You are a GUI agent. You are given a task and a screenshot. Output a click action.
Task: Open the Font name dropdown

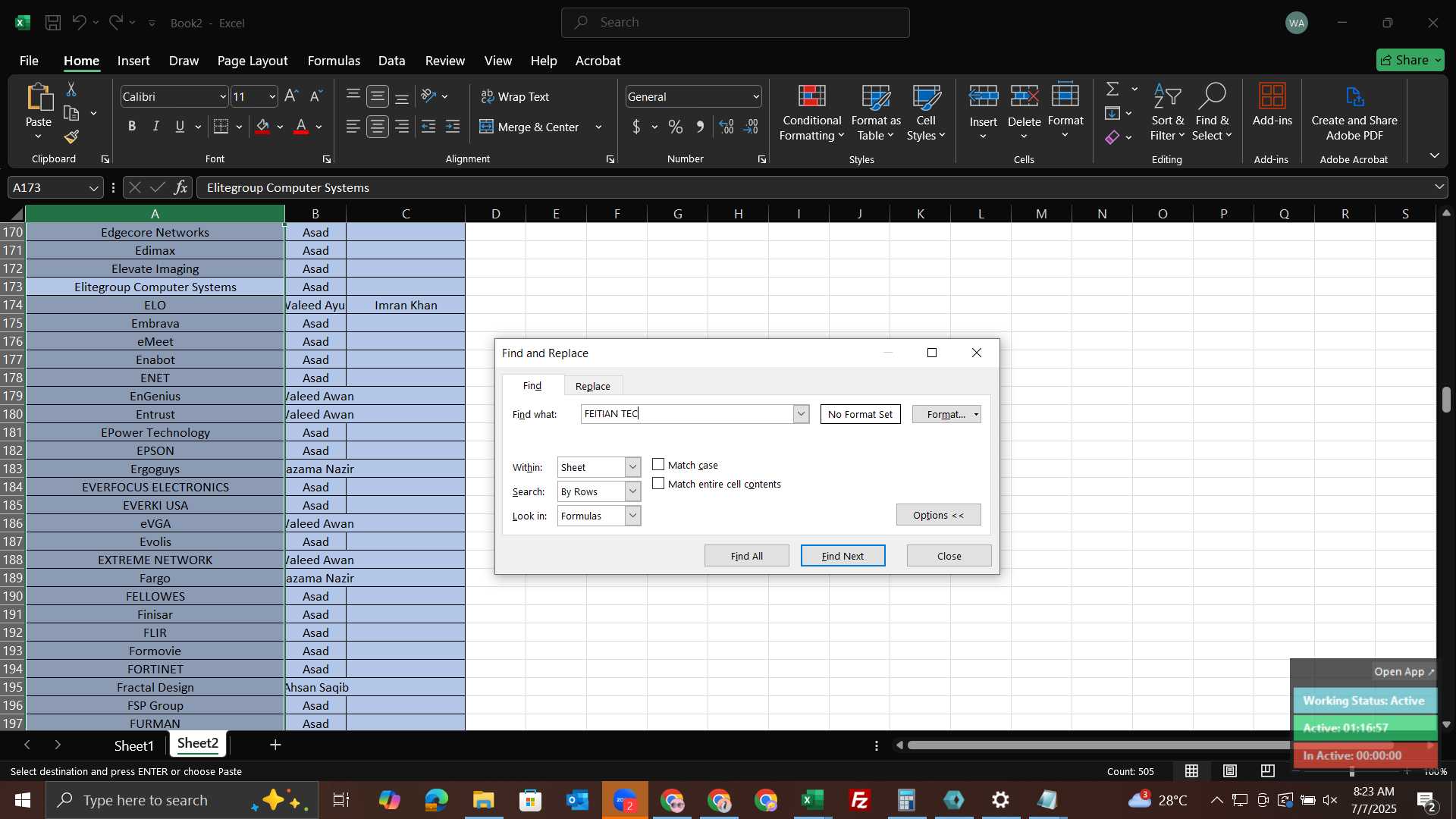(x=223, y=96)
